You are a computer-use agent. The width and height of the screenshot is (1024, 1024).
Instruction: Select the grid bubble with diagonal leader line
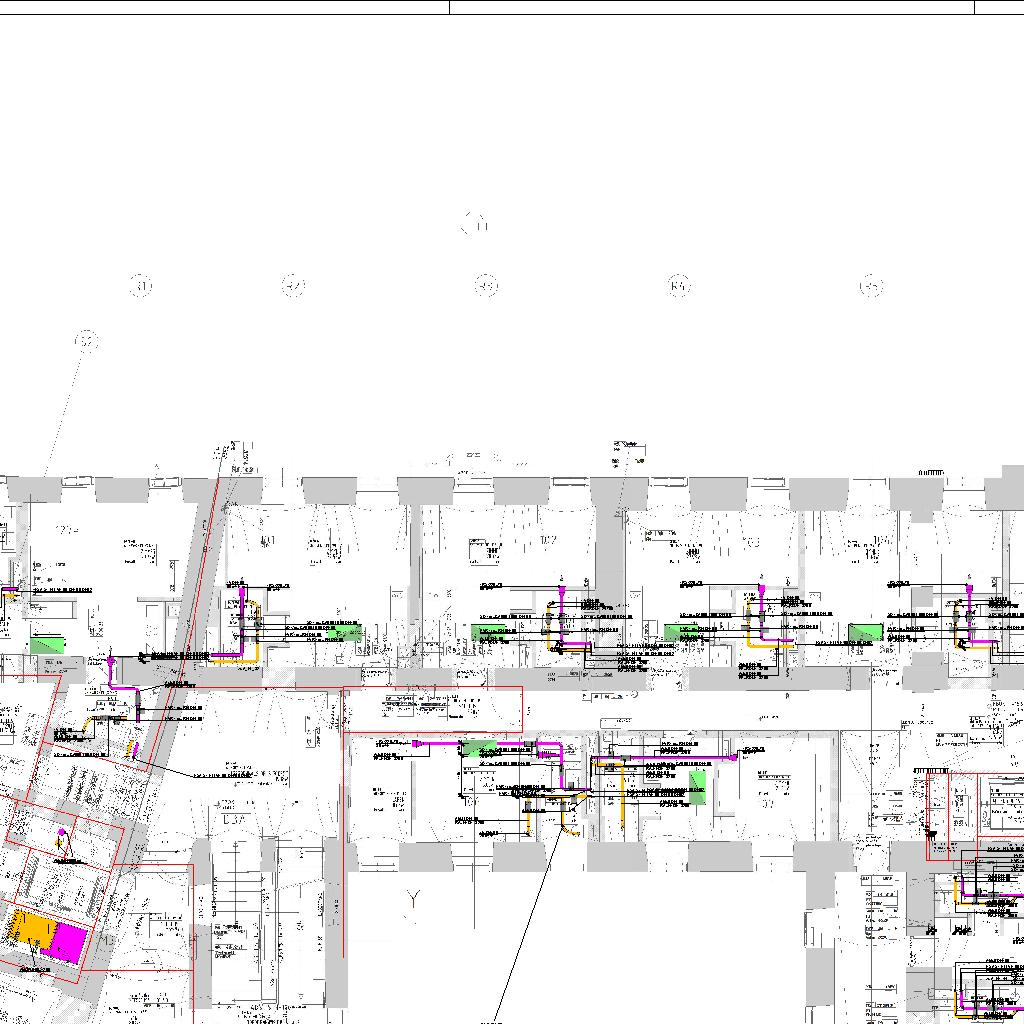[87, 342]
